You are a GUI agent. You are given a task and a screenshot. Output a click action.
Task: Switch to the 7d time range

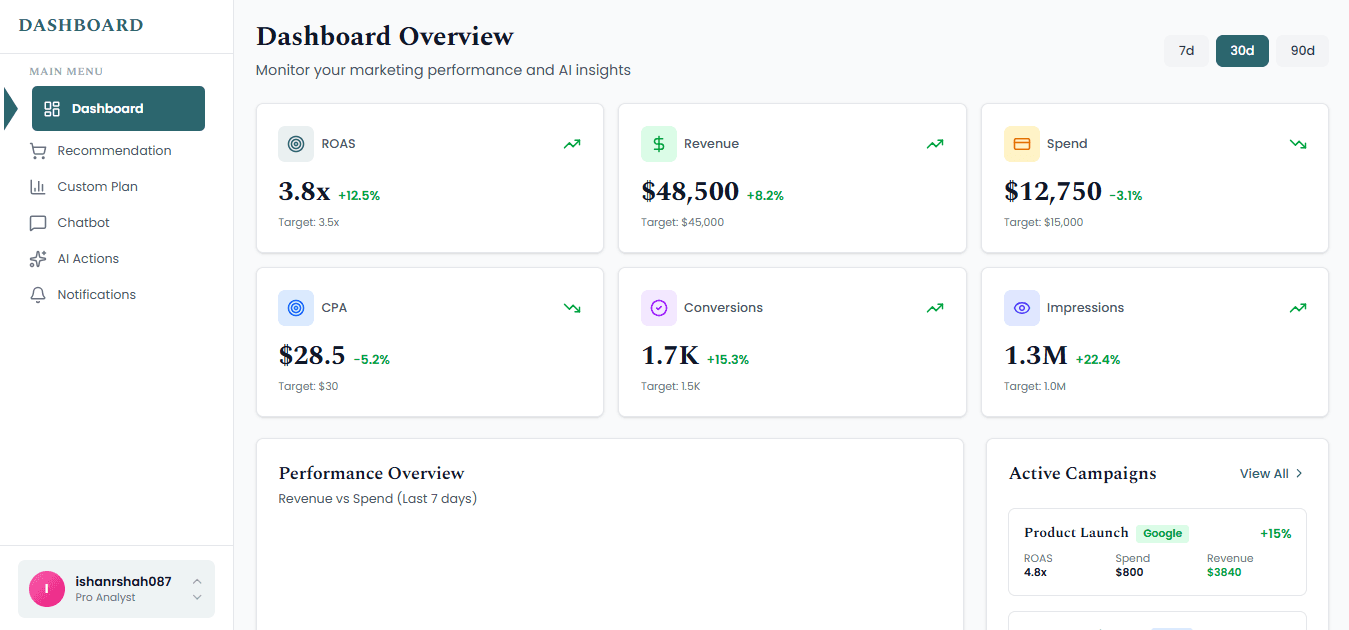pyautogui.click(x=1186, y=50)
